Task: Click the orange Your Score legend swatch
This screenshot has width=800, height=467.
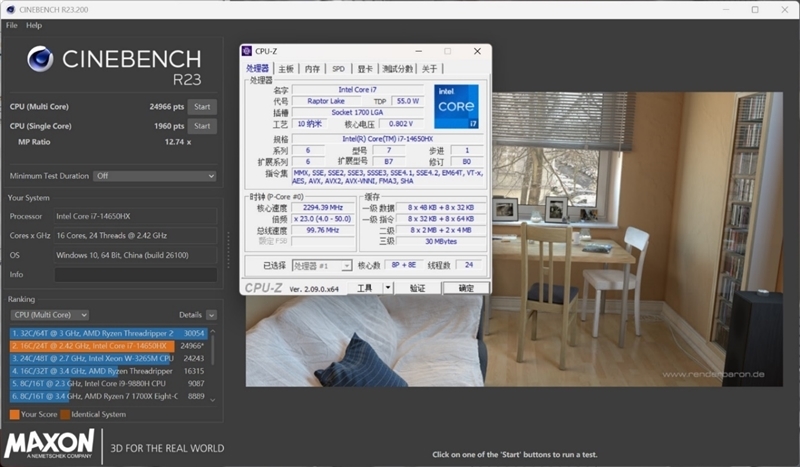Action: click(15, 414)
